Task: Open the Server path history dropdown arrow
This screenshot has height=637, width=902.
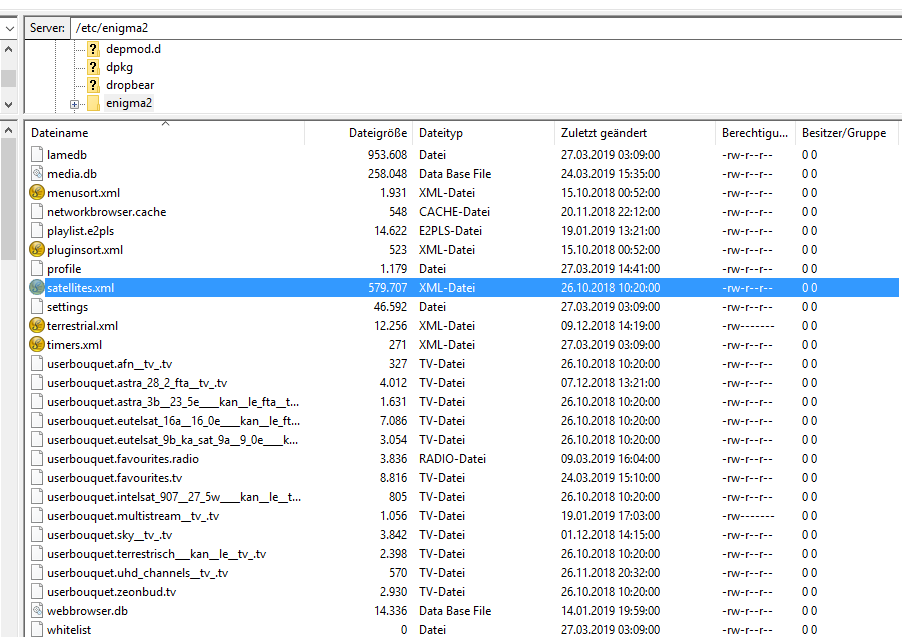Action: coord(10,28)
